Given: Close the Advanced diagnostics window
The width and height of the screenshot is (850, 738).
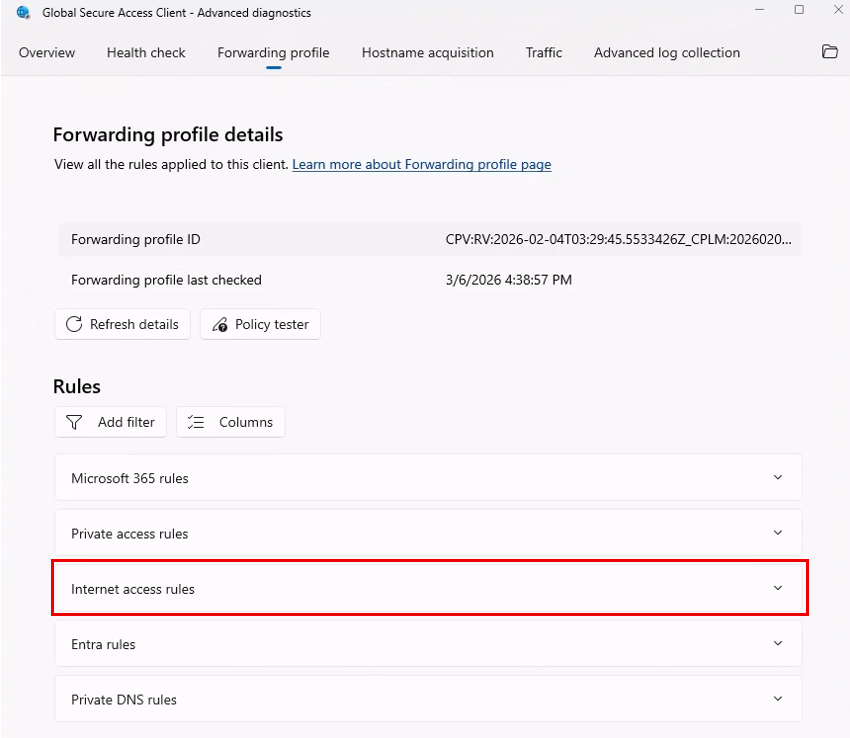Looking at the screenshot, I should click(x=838, y=10).
